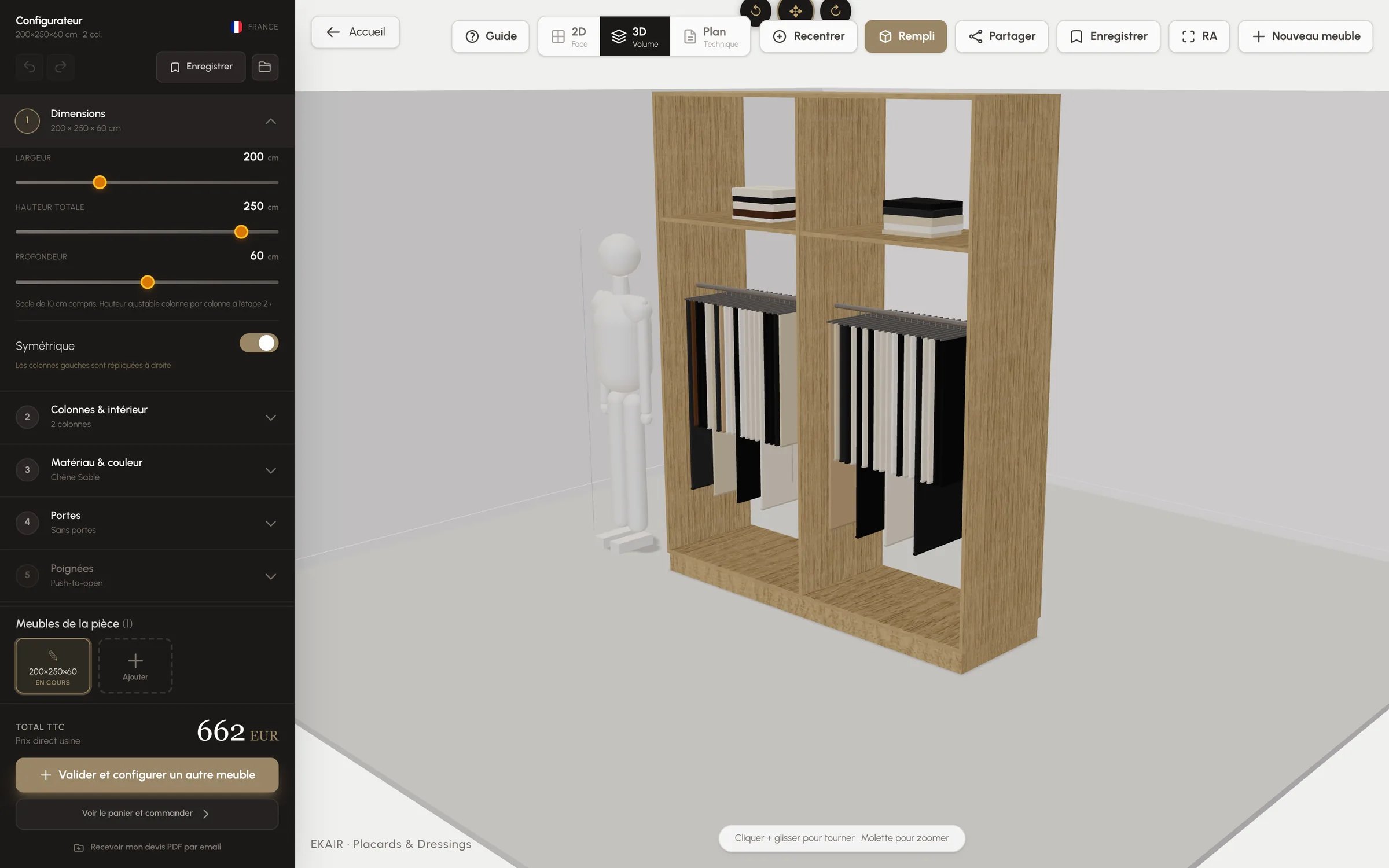Image resolution: width=1389 pixels, height=868 pixels.
Task: Click the redo arrow icon in sidebar
Action: coord(60,67)
